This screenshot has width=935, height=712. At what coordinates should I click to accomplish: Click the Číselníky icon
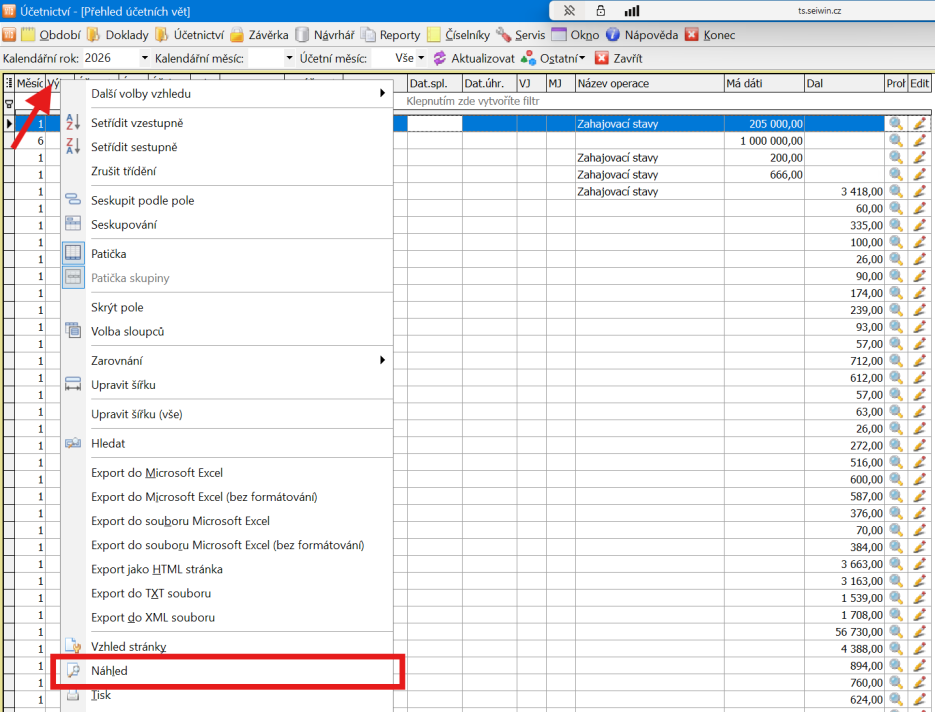(x=434, y=35)
